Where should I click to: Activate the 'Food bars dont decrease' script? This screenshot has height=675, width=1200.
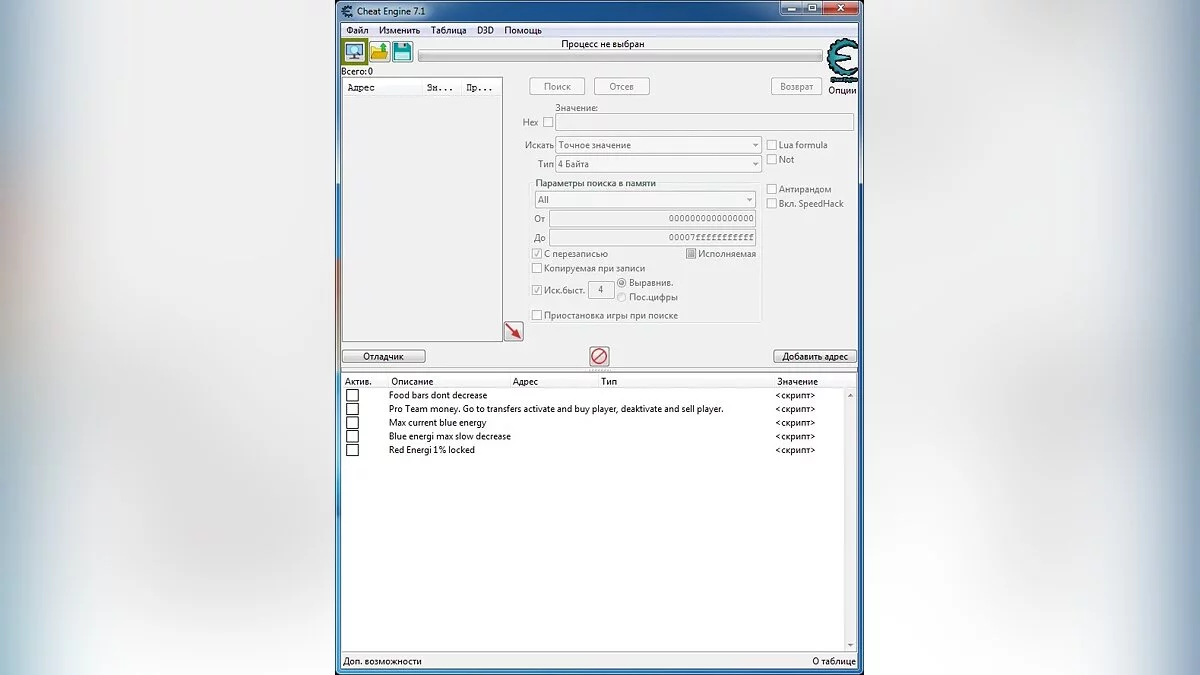[x=352, y=395]
